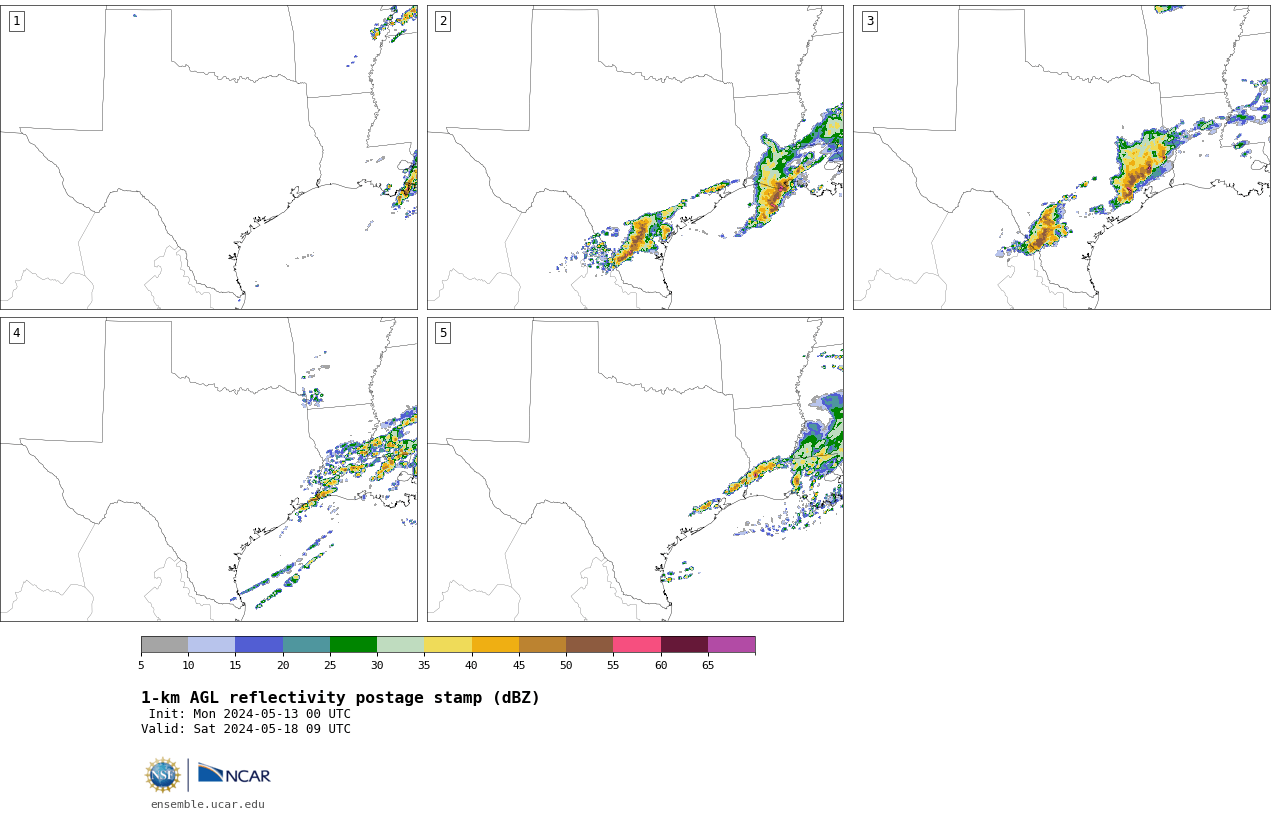Click the number 3 panel label
Screen dimensions: 1280x815
pyautogui.click(x=869, y=21)
